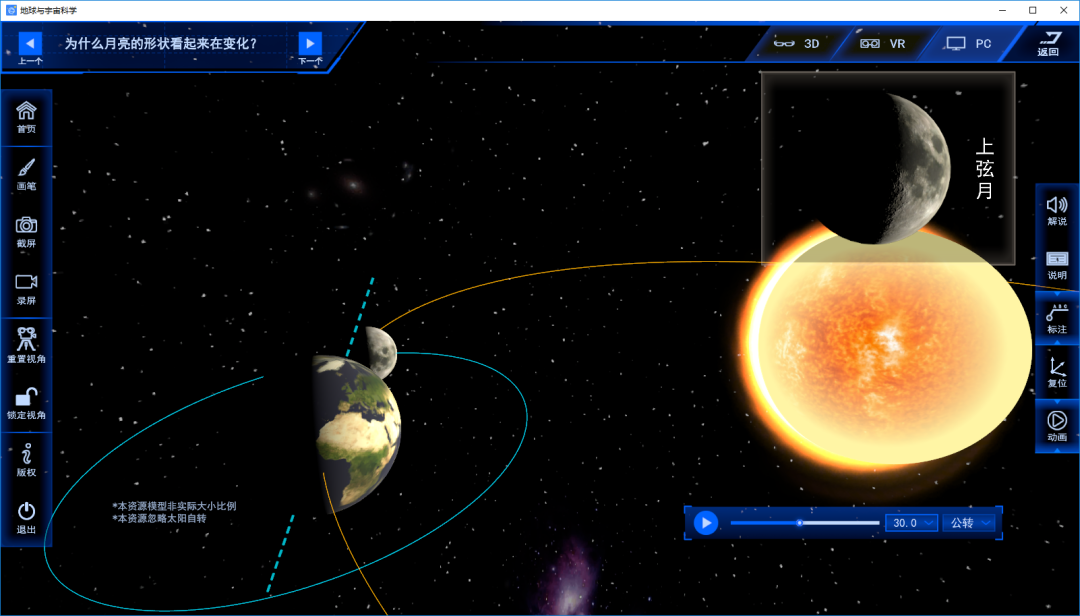Open the 公转 revolution dropdown
Image resolution: width=1080 pixels, height=616 pixels.
click(x=969, y=523)
